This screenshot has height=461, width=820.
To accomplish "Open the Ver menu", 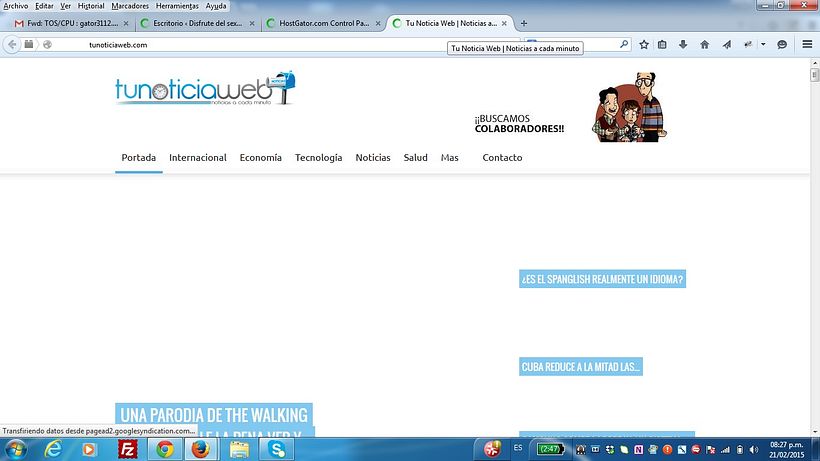I will tap(65, 6).
